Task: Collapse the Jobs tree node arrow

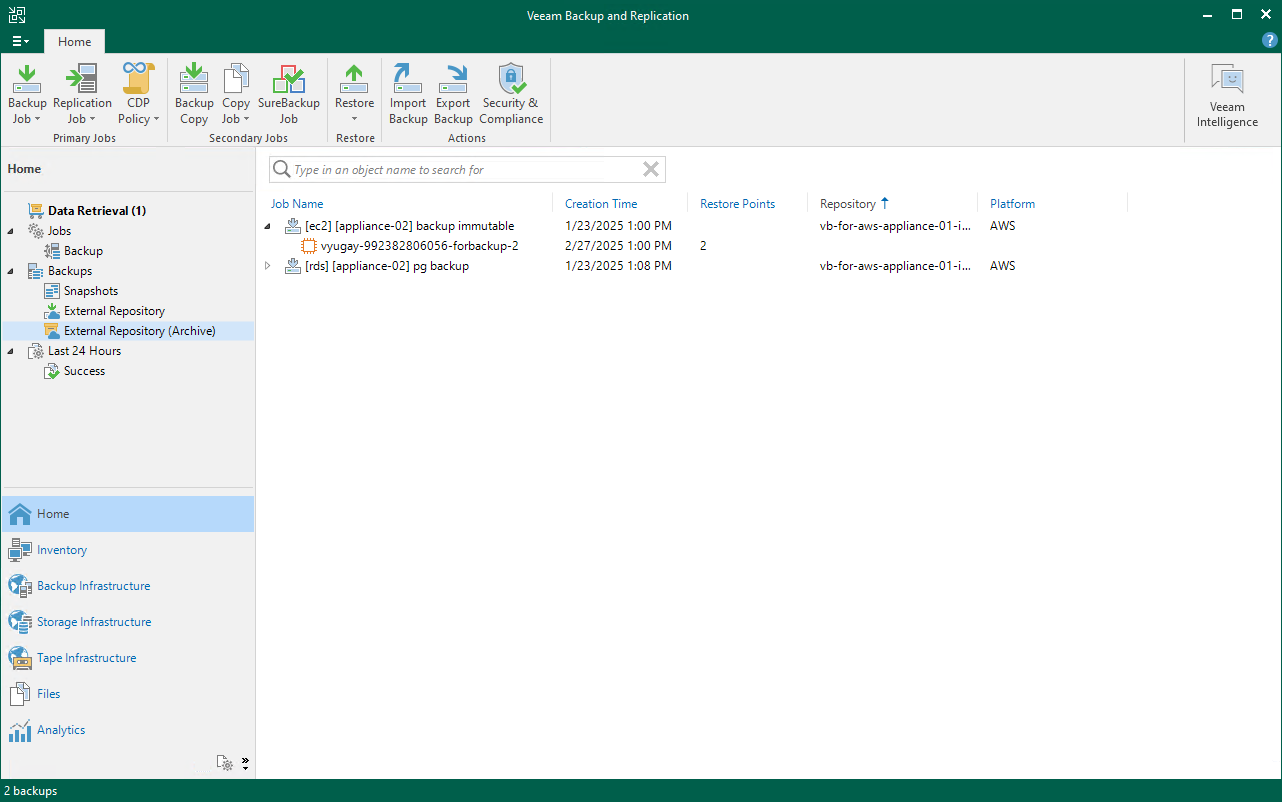Action: point(12,231)
